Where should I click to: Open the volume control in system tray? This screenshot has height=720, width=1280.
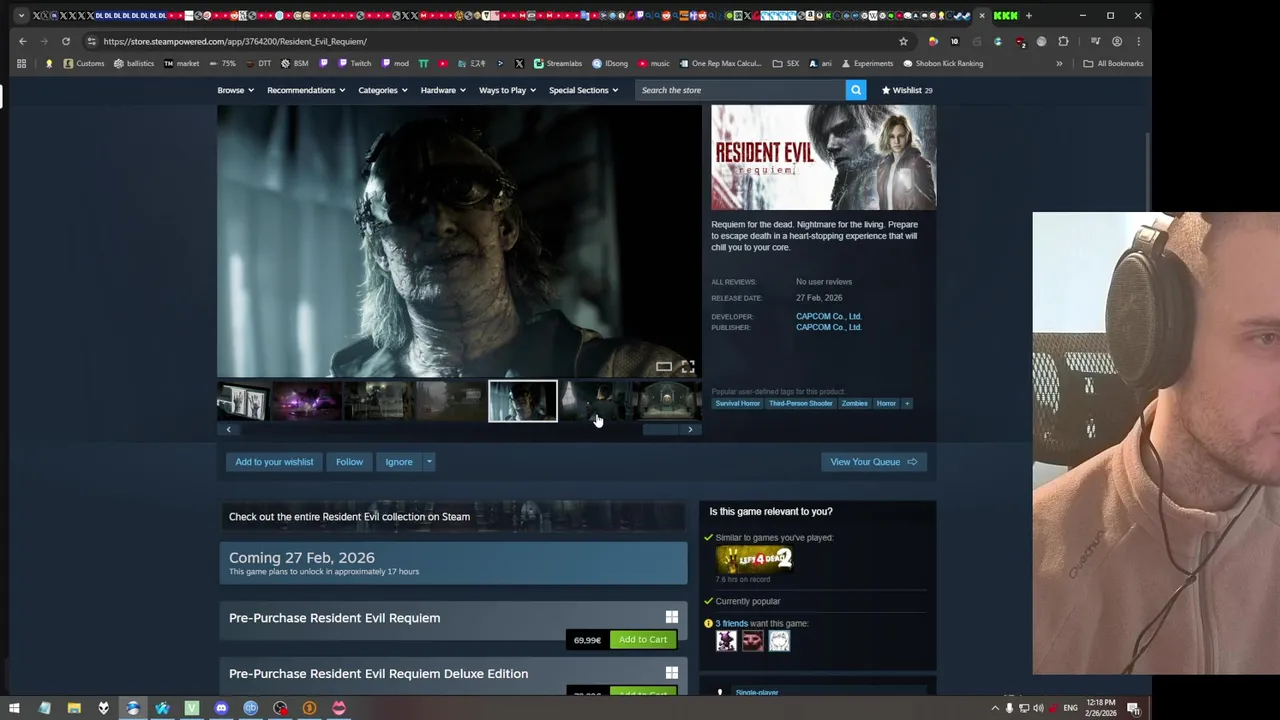tap(1038, 708)
